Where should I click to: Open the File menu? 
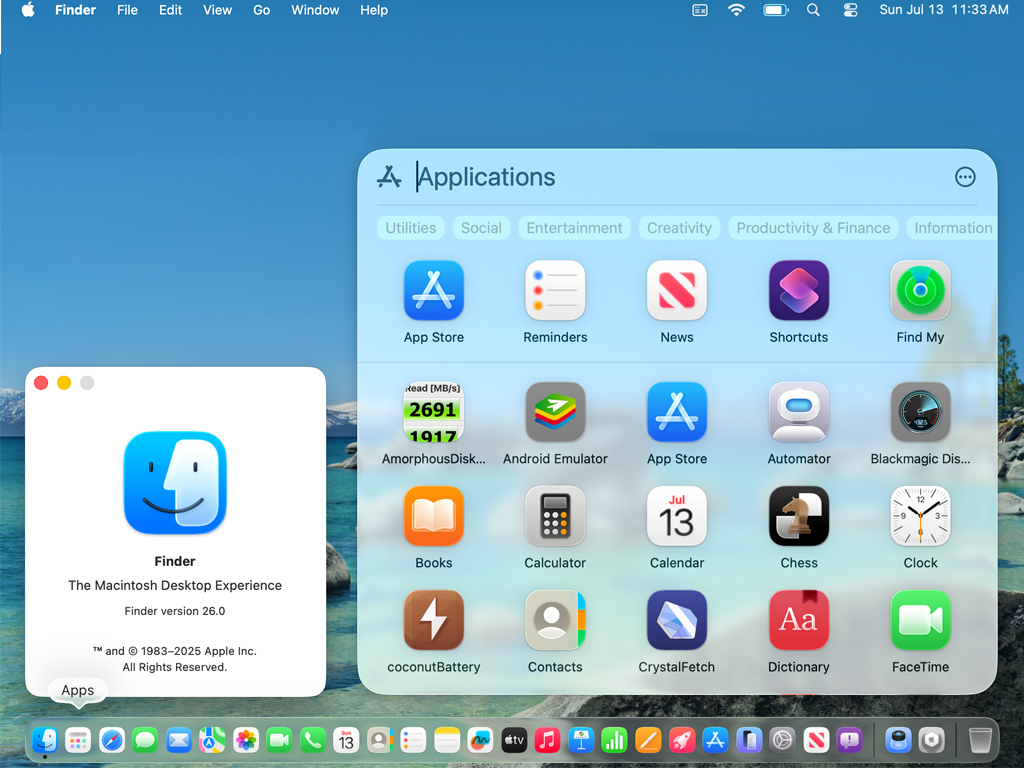coord(127,10)
